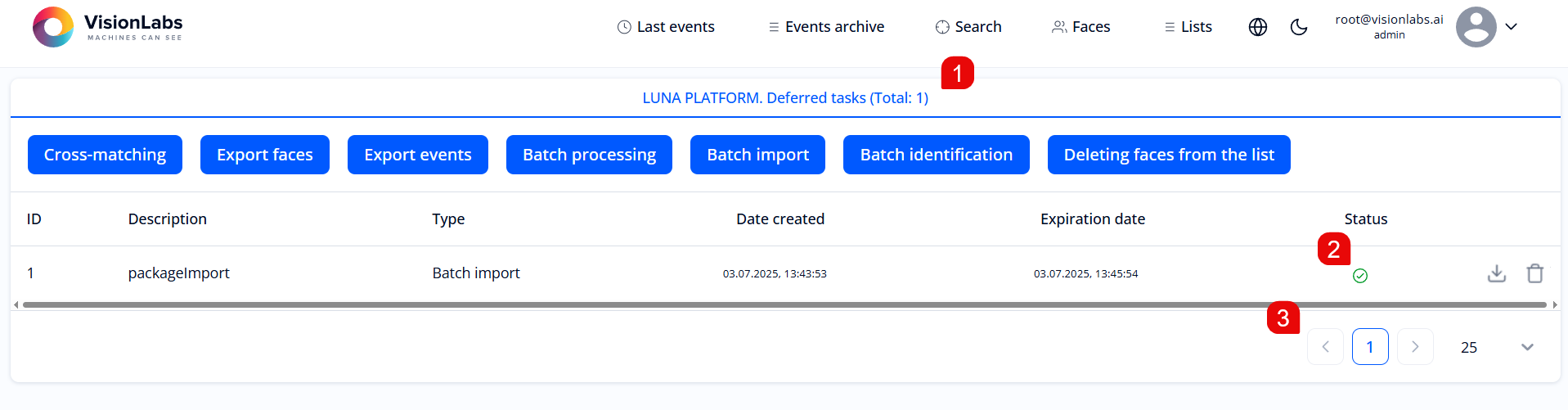Image resolution: width=1568 pixels, height=410 pixels.
Task: Open the Lists section
Action: coord(1188,27)
